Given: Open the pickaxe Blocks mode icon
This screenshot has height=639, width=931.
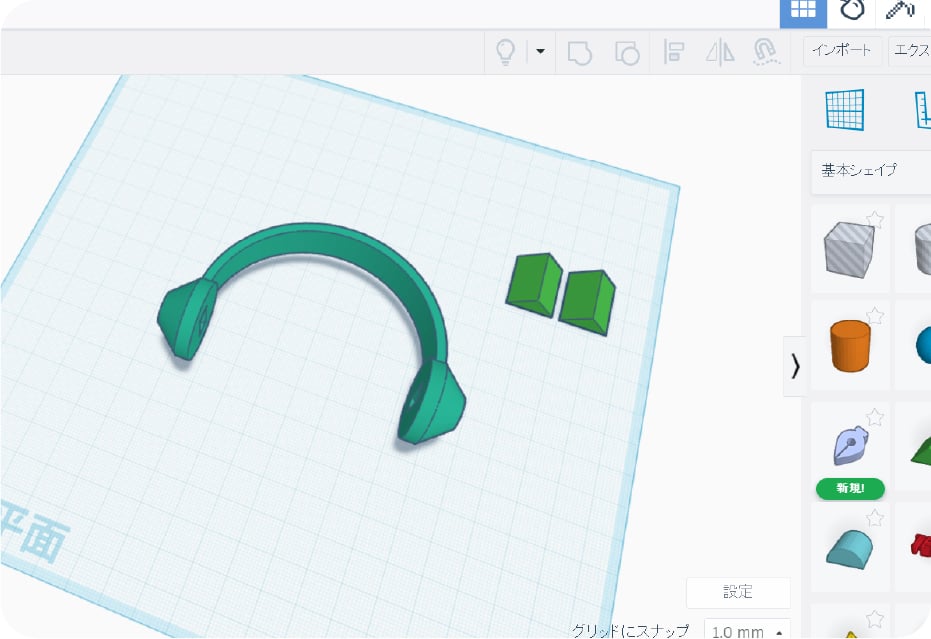Looking at the screenshot, I should [901, 10].
